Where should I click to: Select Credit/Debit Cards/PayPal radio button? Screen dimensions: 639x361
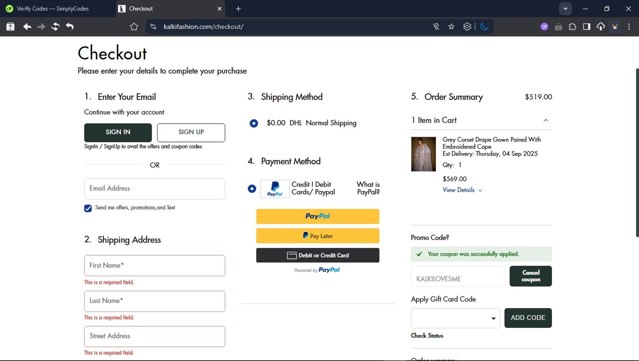tap(252, 189)
